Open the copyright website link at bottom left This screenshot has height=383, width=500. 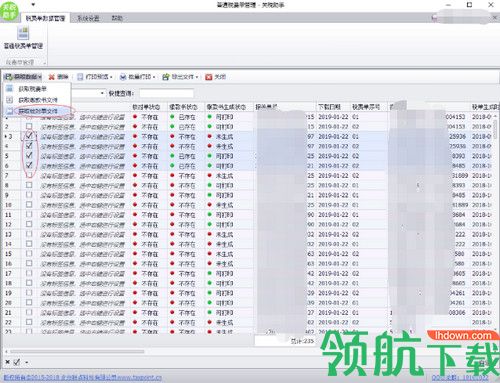[x=83, y=378]
